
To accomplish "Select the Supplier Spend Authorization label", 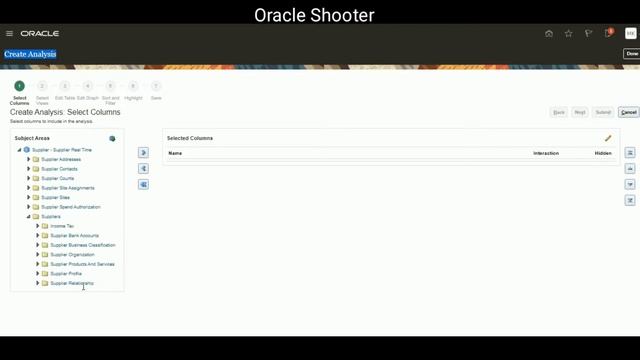I will click(x=71, y=207).
